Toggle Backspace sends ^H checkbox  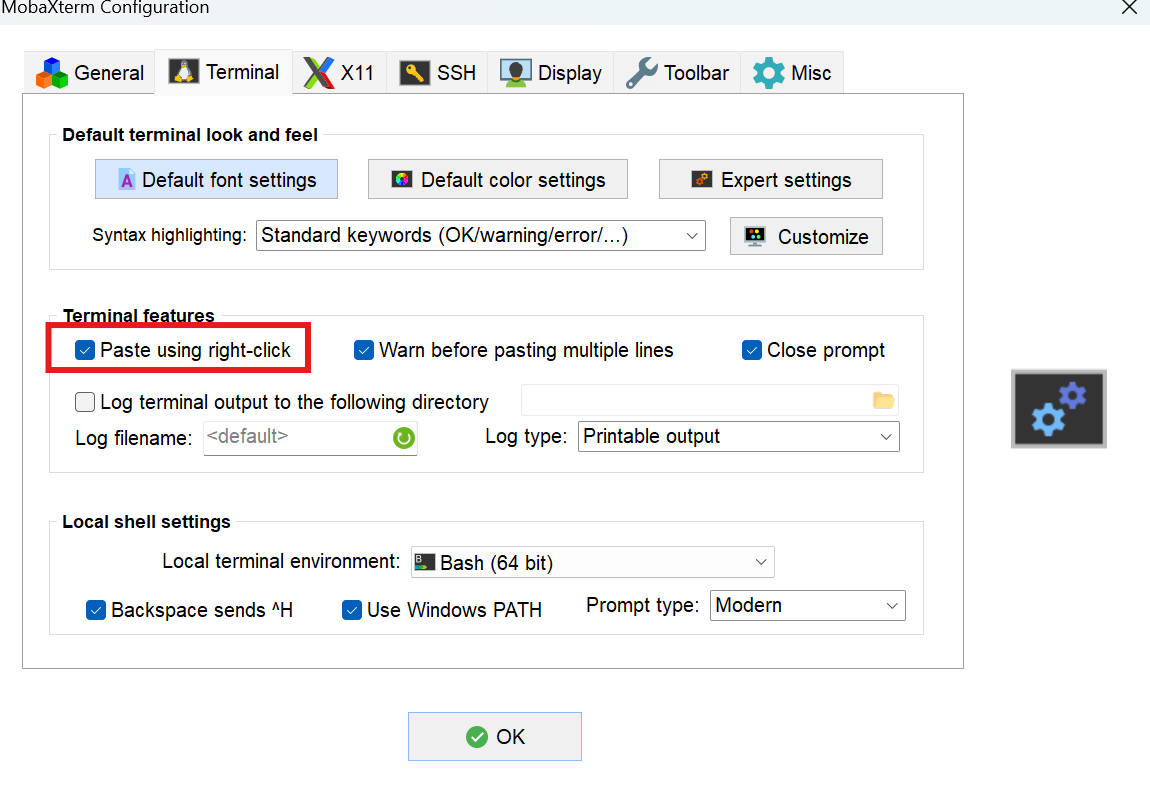[x=96, y=610]
